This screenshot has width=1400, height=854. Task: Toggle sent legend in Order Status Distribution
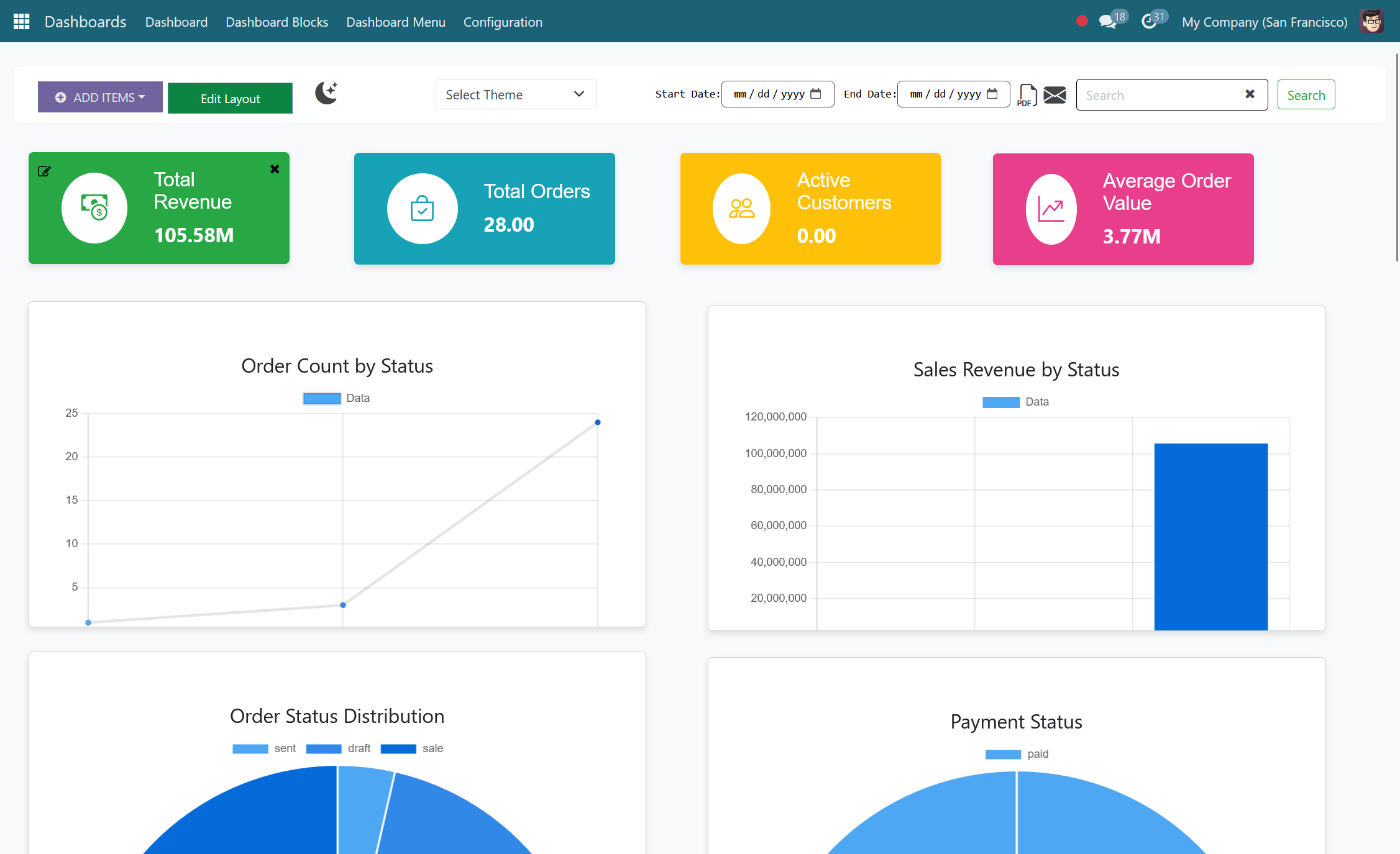coord(264,748)
